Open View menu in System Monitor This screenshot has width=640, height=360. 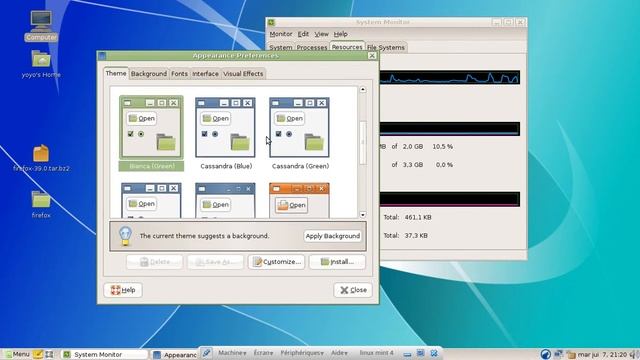pyautogui.click(x=321, y=34)
